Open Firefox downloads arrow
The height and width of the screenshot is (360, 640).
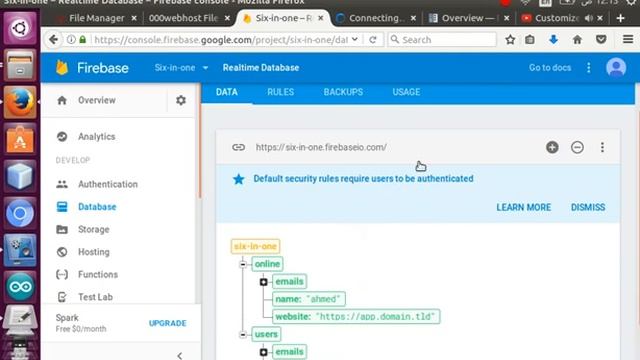coord(553,40)
